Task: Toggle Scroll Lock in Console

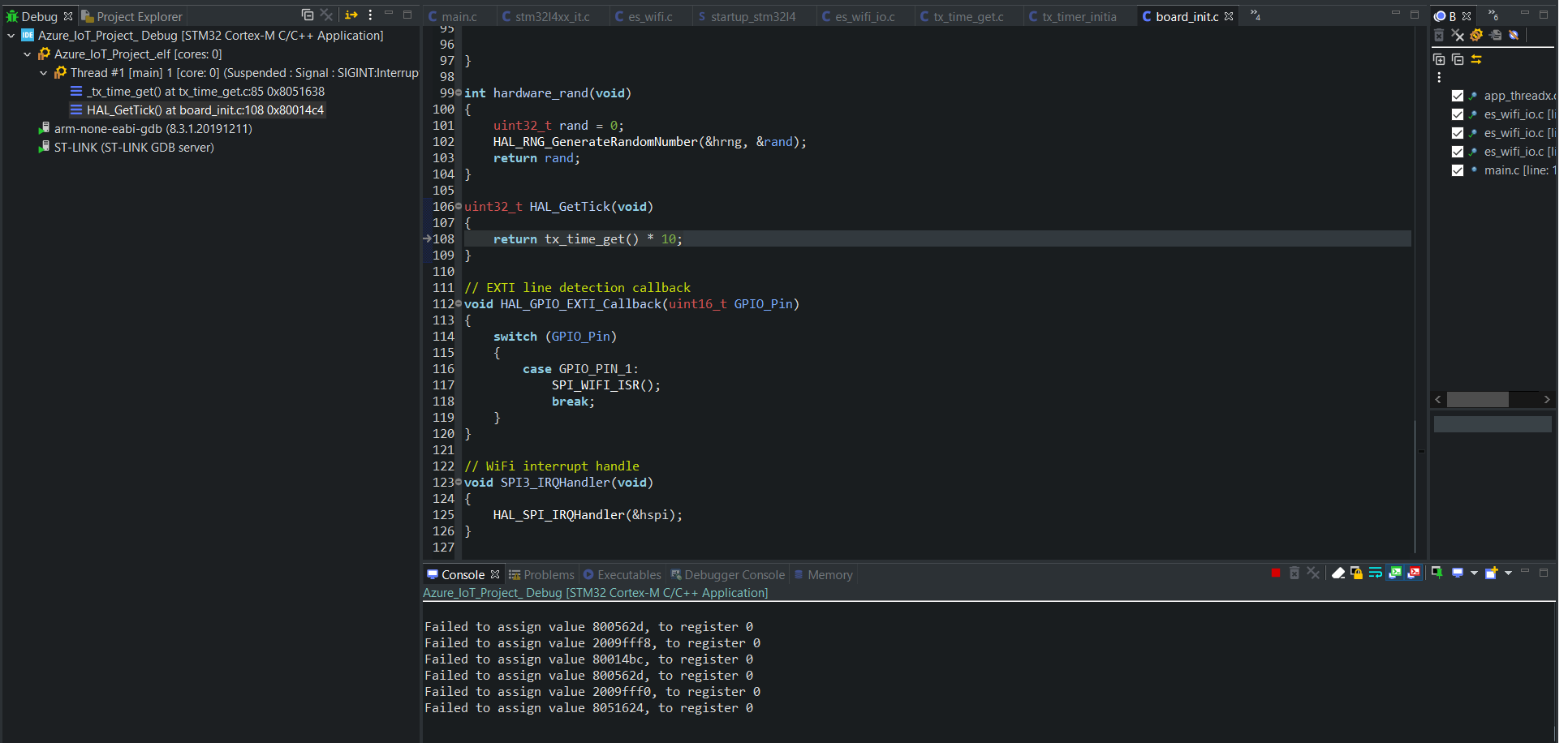Action: point(1356,573)
